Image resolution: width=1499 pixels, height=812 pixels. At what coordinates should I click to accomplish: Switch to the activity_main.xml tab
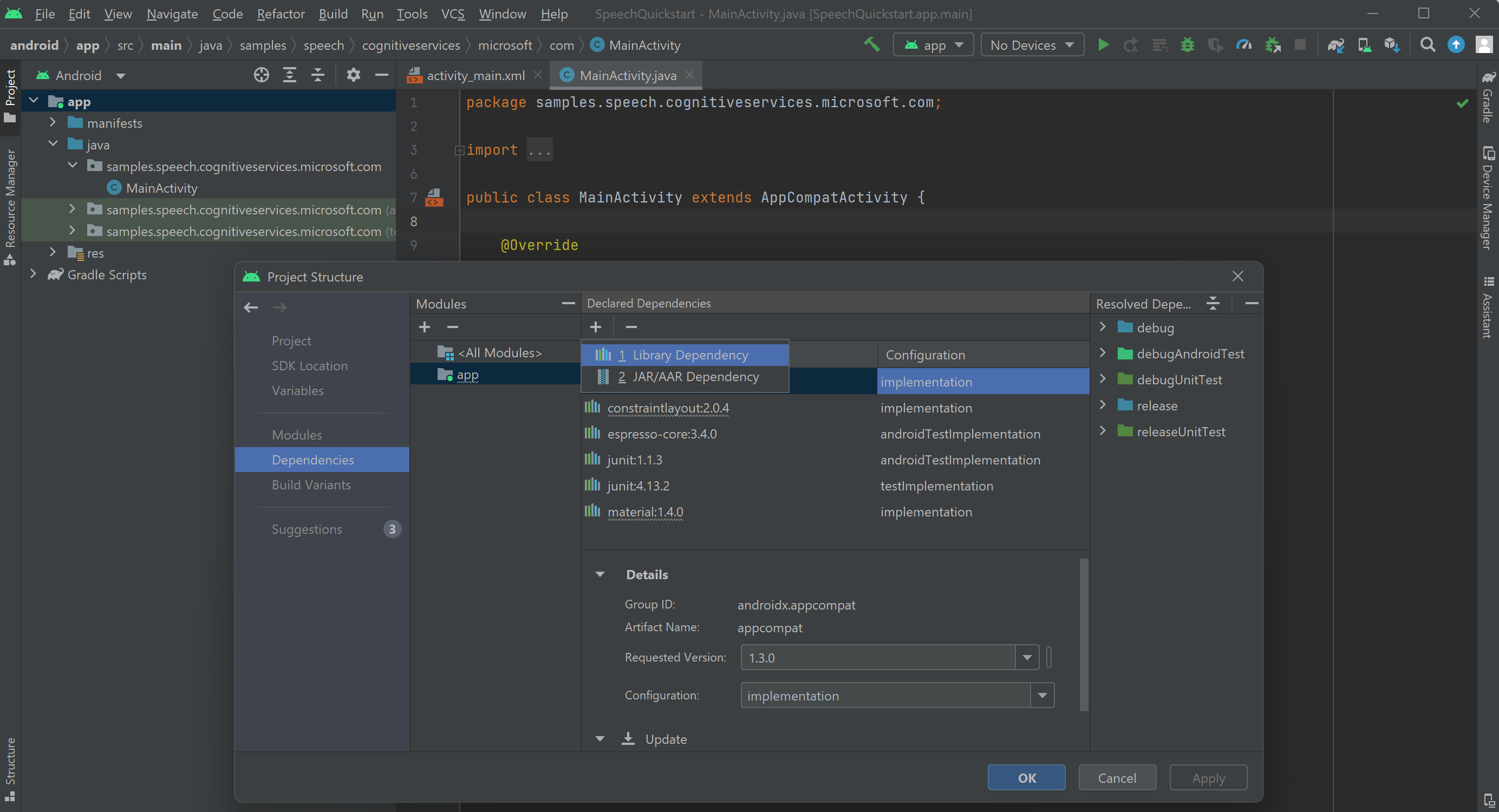[475, 76]
